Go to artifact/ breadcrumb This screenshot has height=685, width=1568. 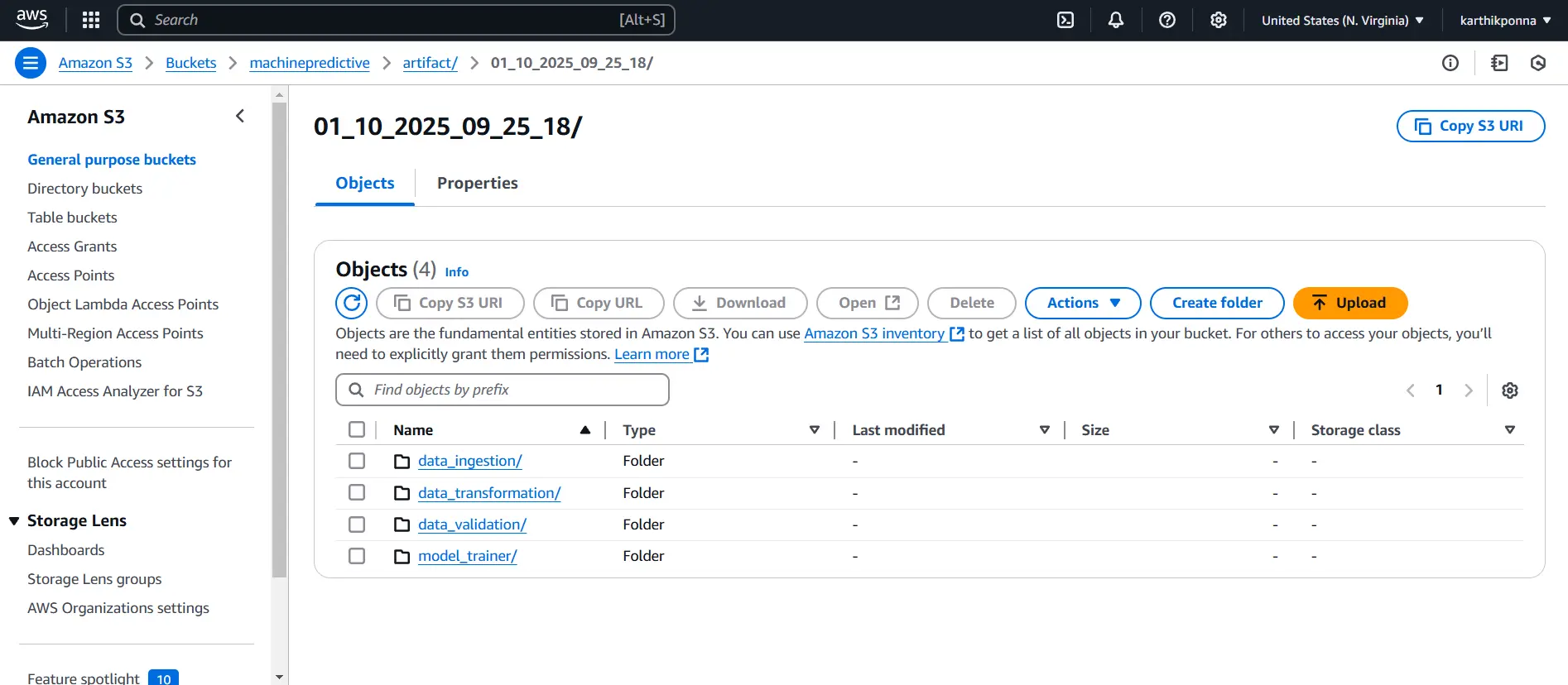[x=430, y=63]
